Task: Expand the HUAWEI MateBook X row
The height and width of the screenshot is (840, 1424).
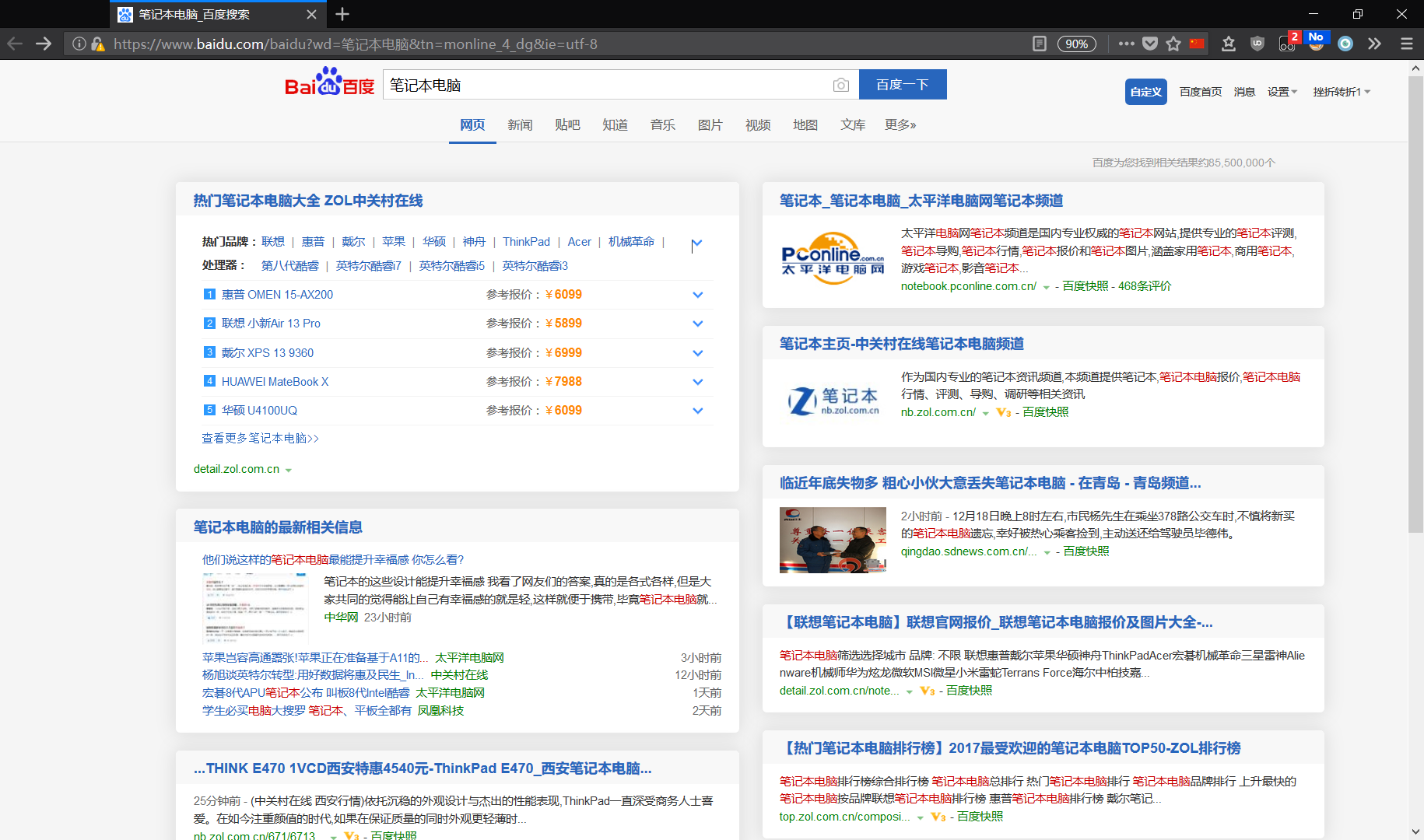Action: click(697, 382)
